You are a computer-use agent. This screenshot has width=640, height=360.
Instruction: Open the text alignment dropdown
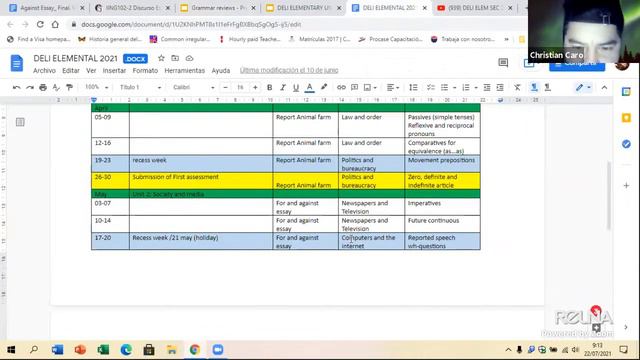point(393,87)
